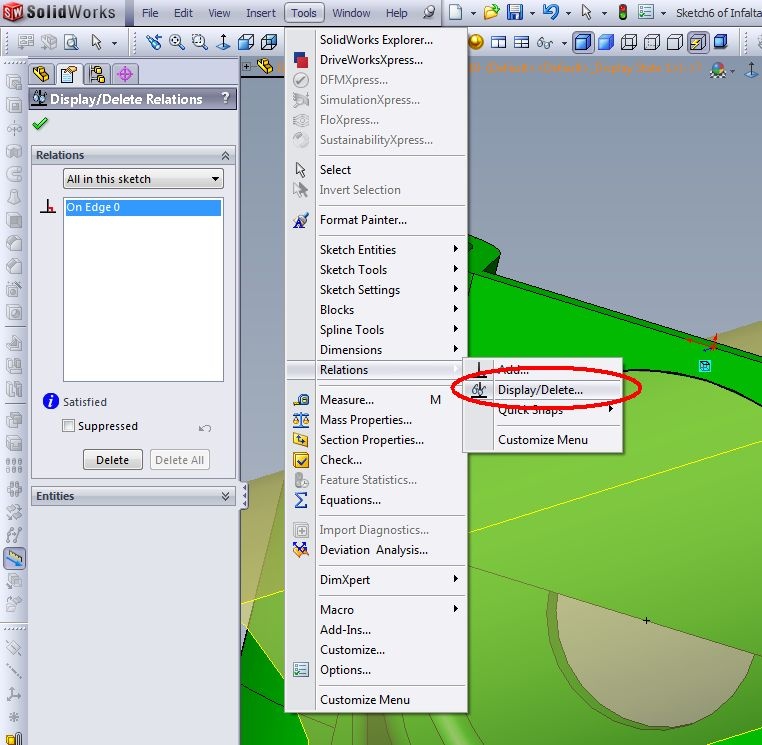Open the ConfigurationManager tab

pos(97,74)
